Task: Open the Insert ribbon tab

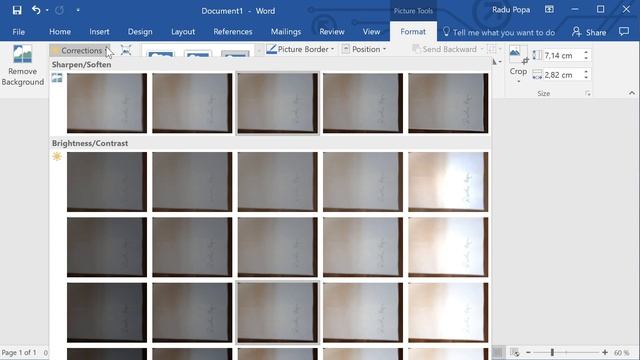Action: click(99, 32)
